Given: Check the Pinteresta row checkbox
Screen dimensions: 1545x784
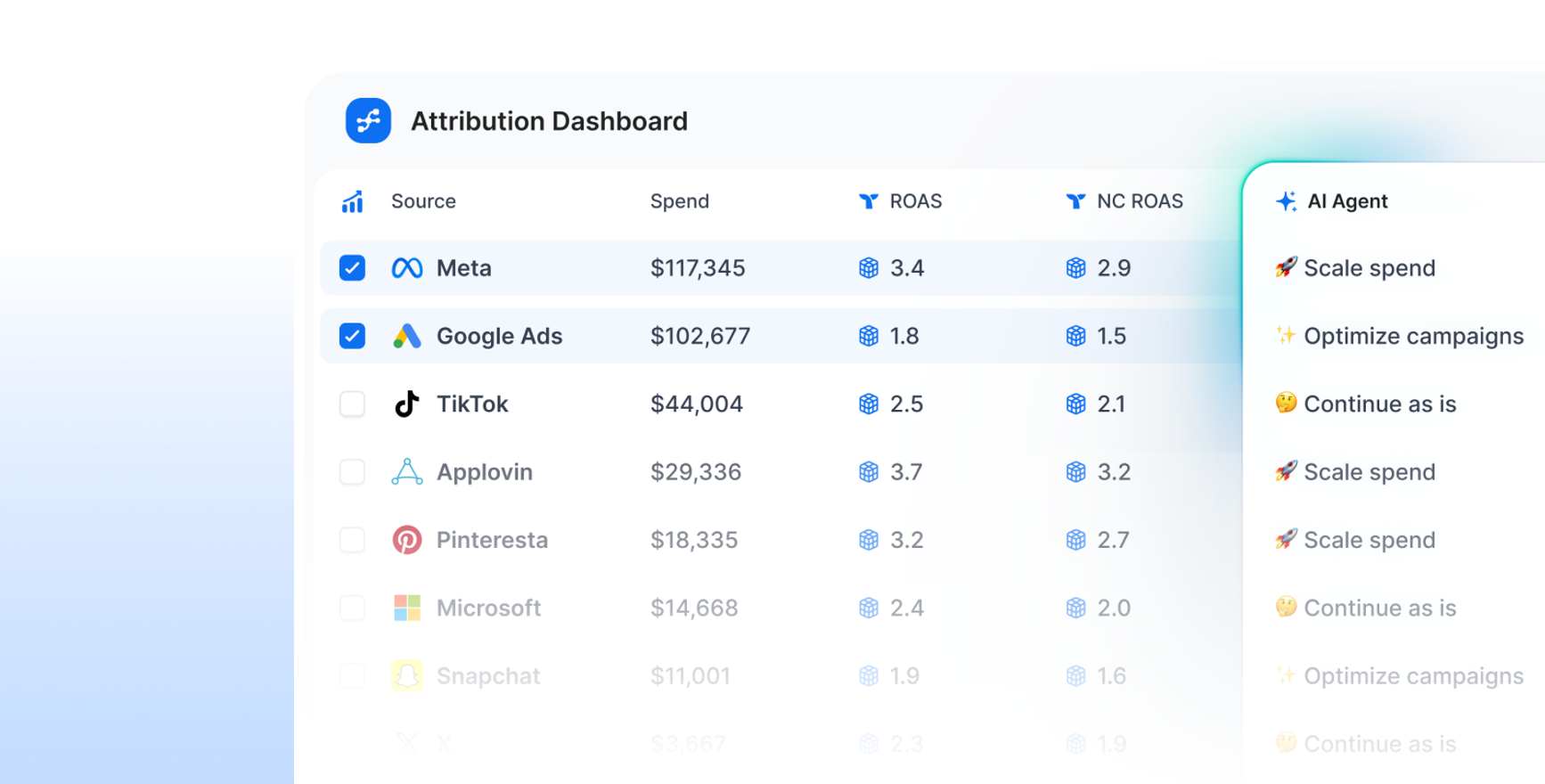Looking at the screenshot, I should tap(353, 540).
